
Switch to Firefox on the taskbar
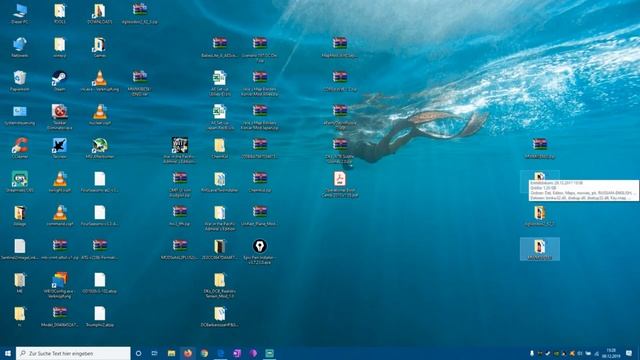[188, 353]
